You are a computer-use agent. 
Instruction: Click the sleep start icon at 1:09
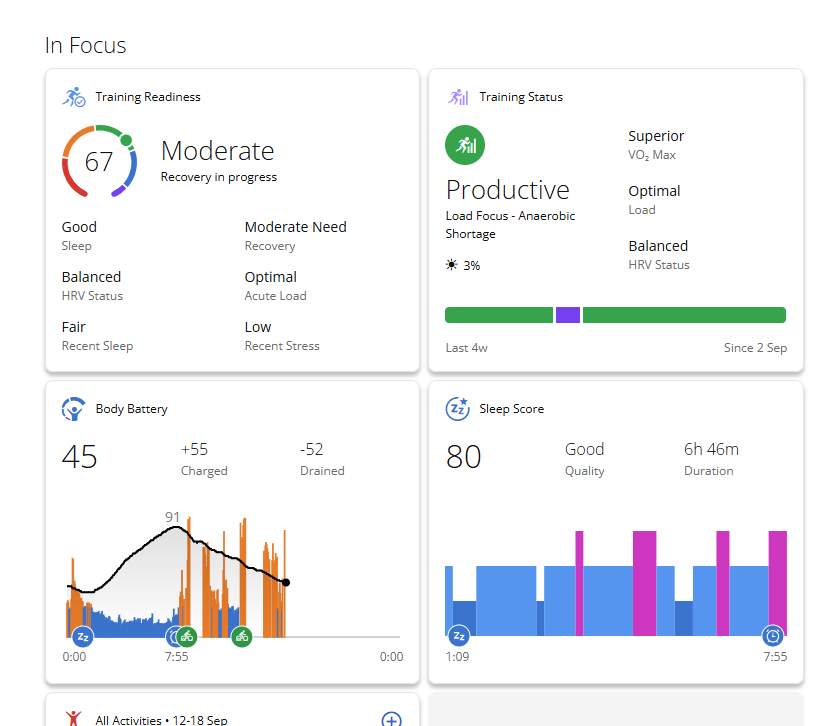pyautogui.click(x=459, y=636)
